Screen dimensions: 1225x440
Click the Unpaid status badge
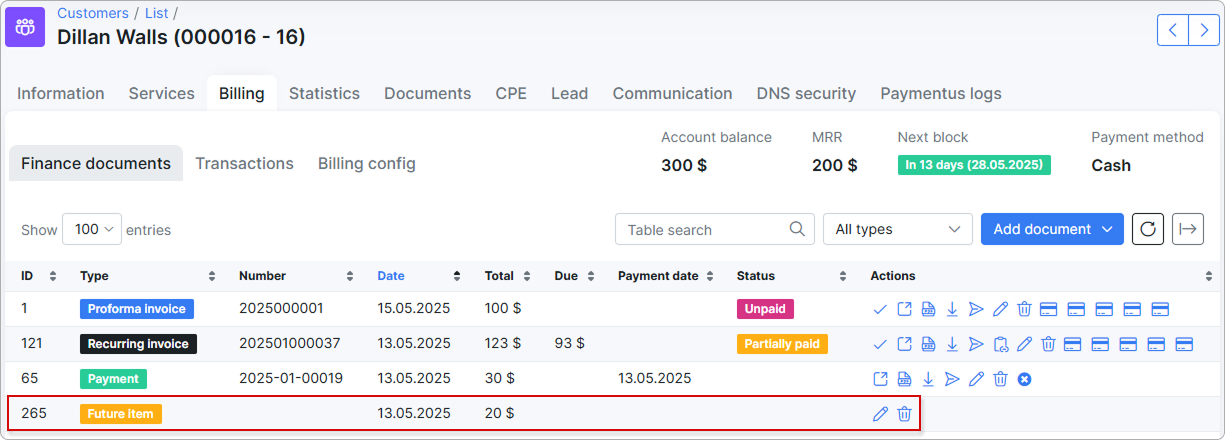pos(764,309)
